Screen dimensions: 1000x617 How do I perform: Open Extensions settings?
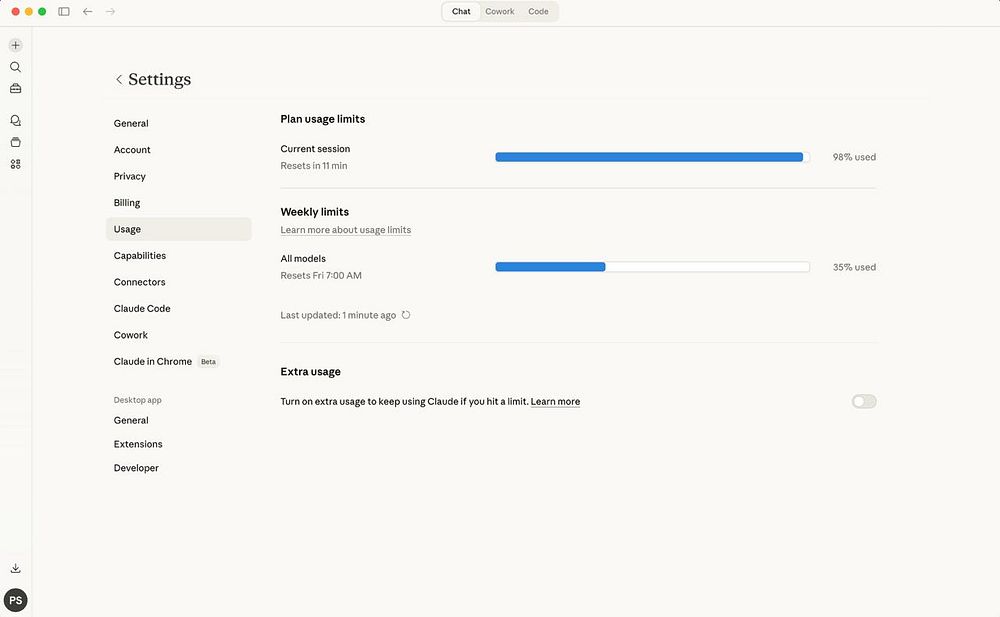(x=179, y=444)
